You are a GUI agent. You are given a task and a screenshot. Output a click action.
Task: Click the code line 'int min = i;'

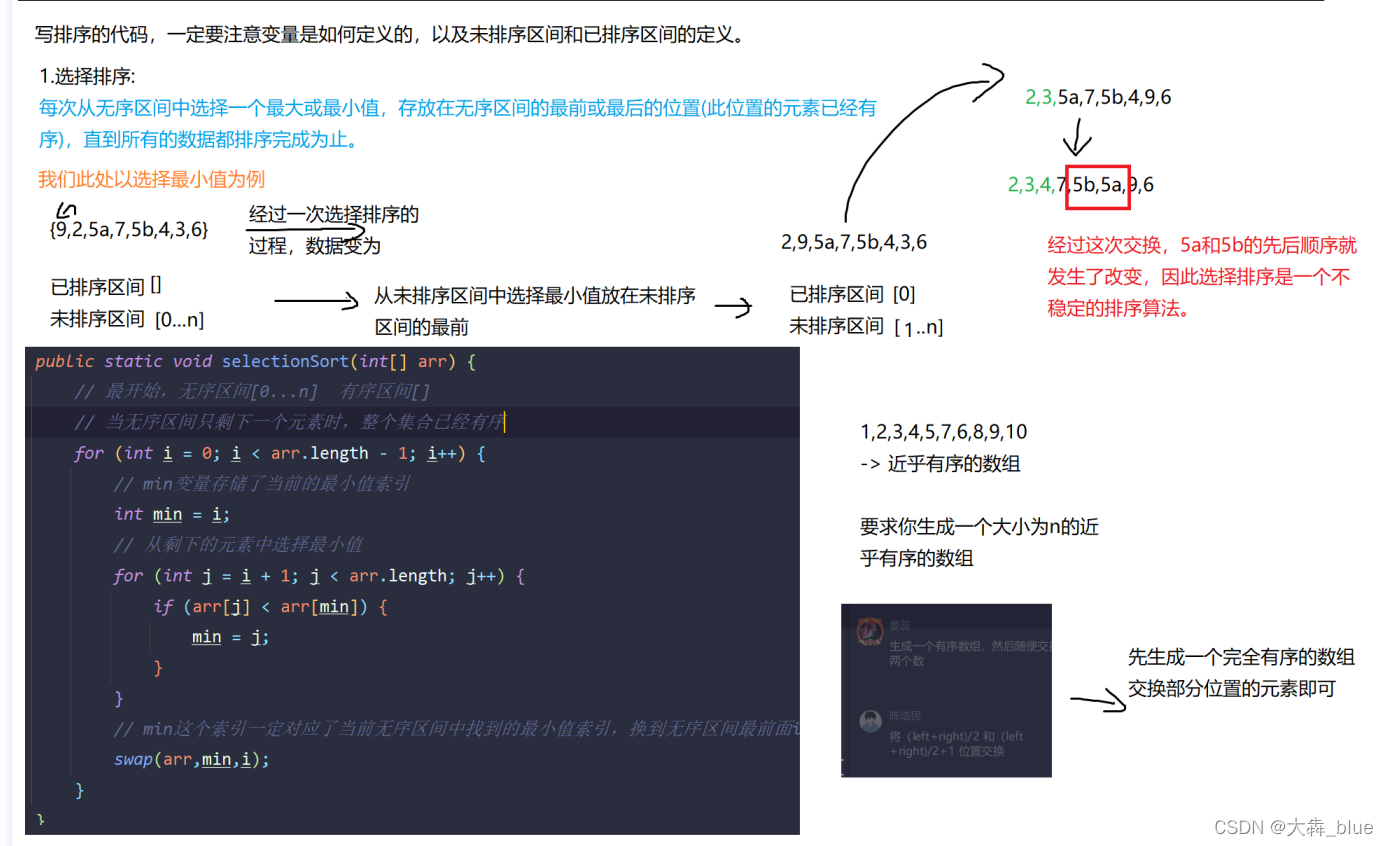[x=172, y=514]
